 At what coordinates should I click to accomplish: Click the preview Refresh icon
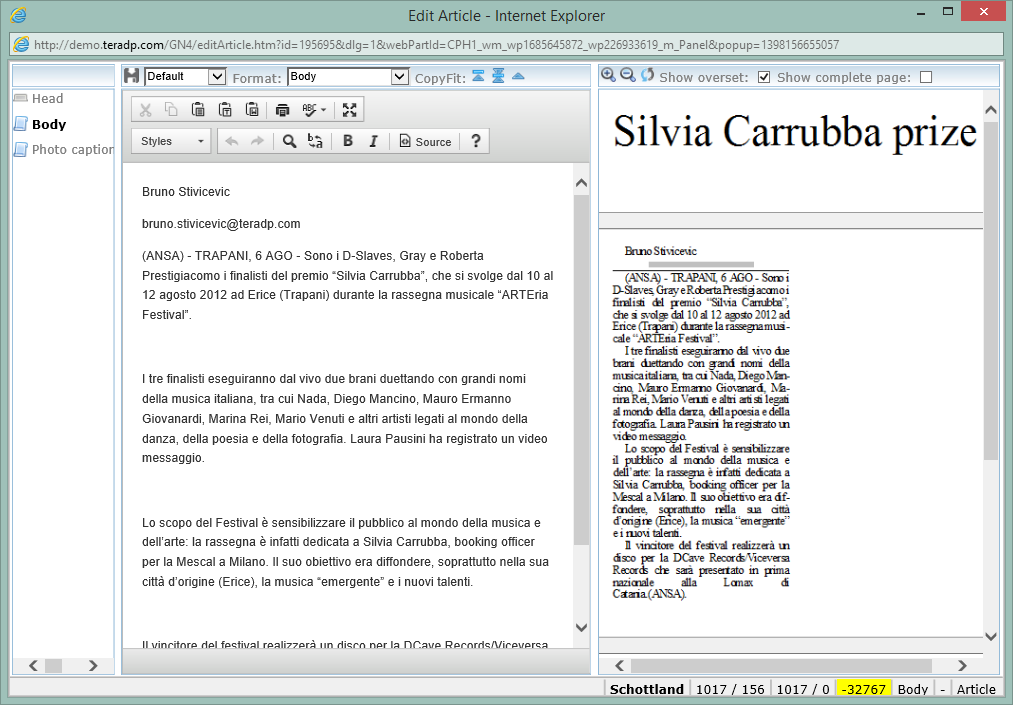pyautogui.click(x=647, y=76)
